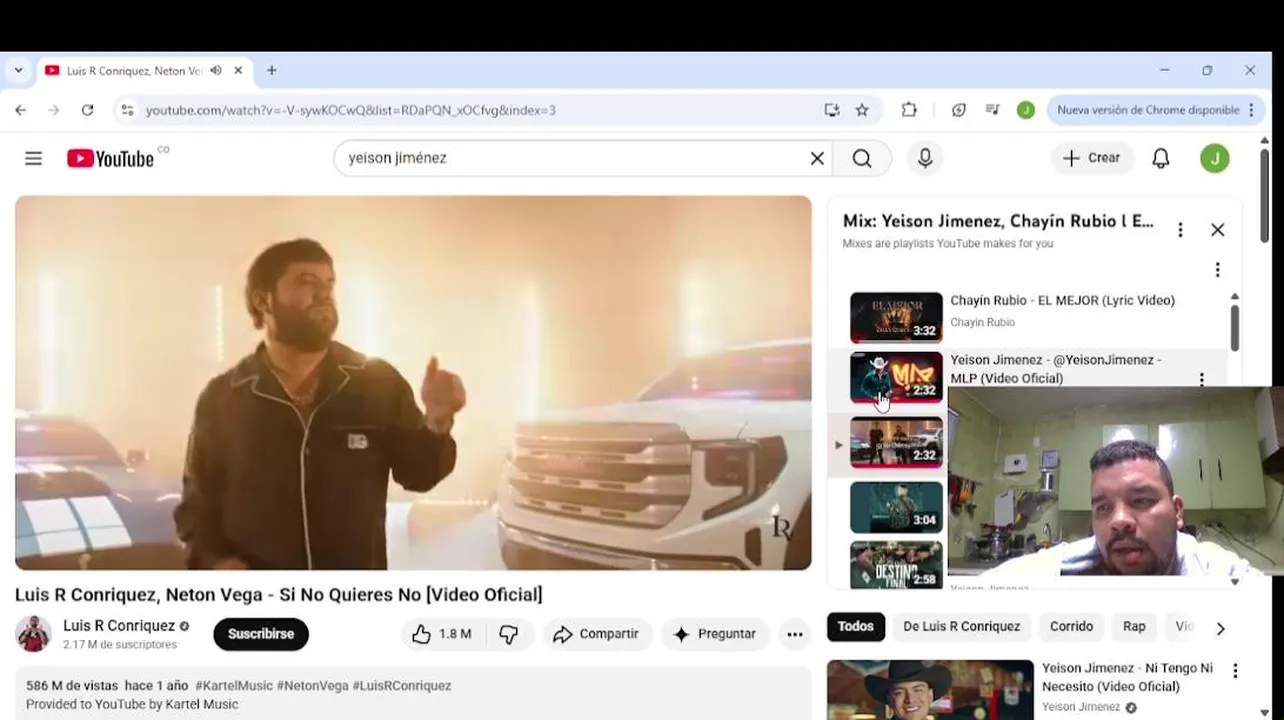Open the Chrome profile J avatar in the toolbar
Image resolution: width=1284 pixels, height=720 pixels.
1026,110
